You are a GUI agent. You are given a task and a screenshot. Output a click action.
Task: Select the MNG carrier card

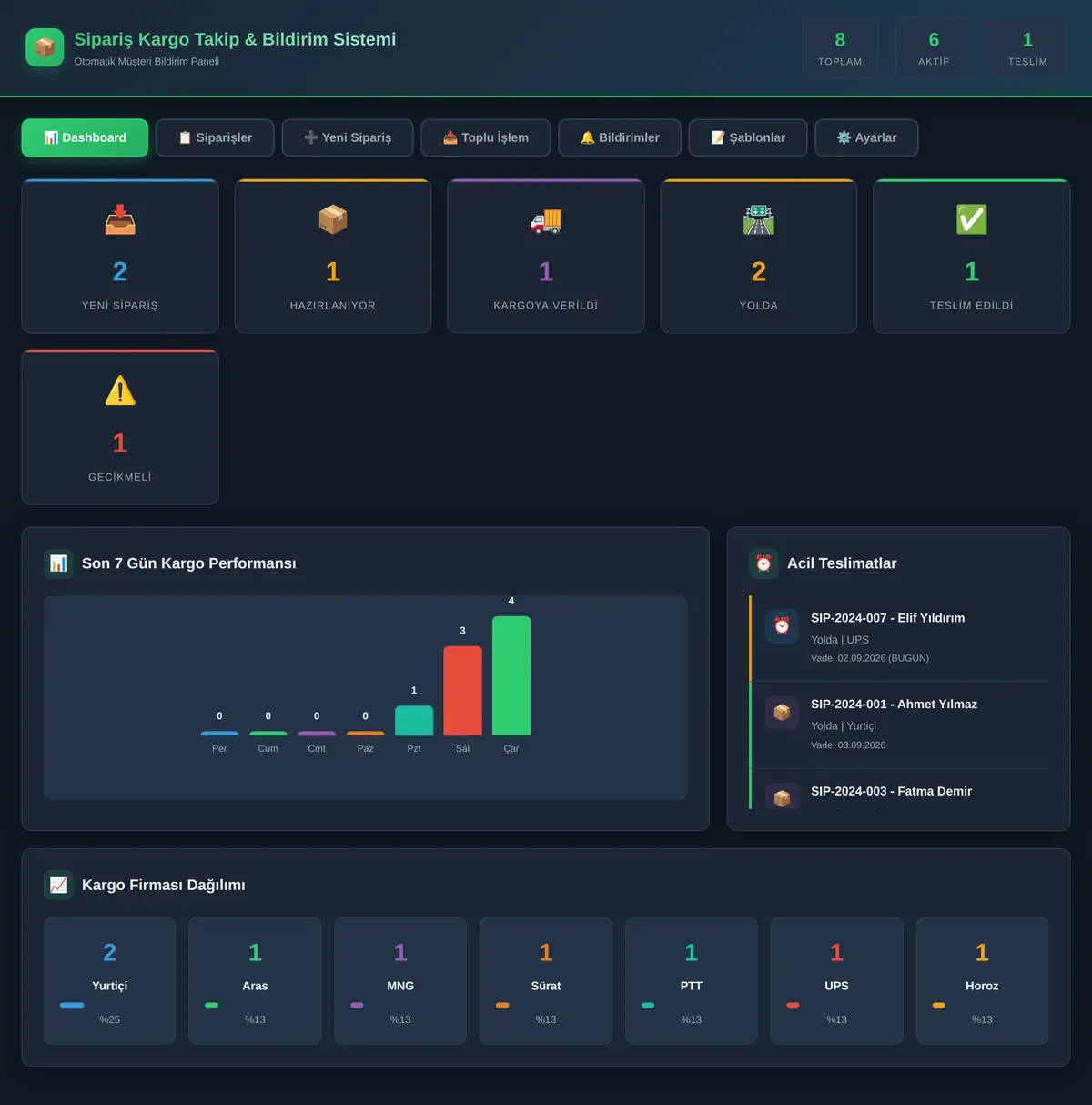click(400, 981)
